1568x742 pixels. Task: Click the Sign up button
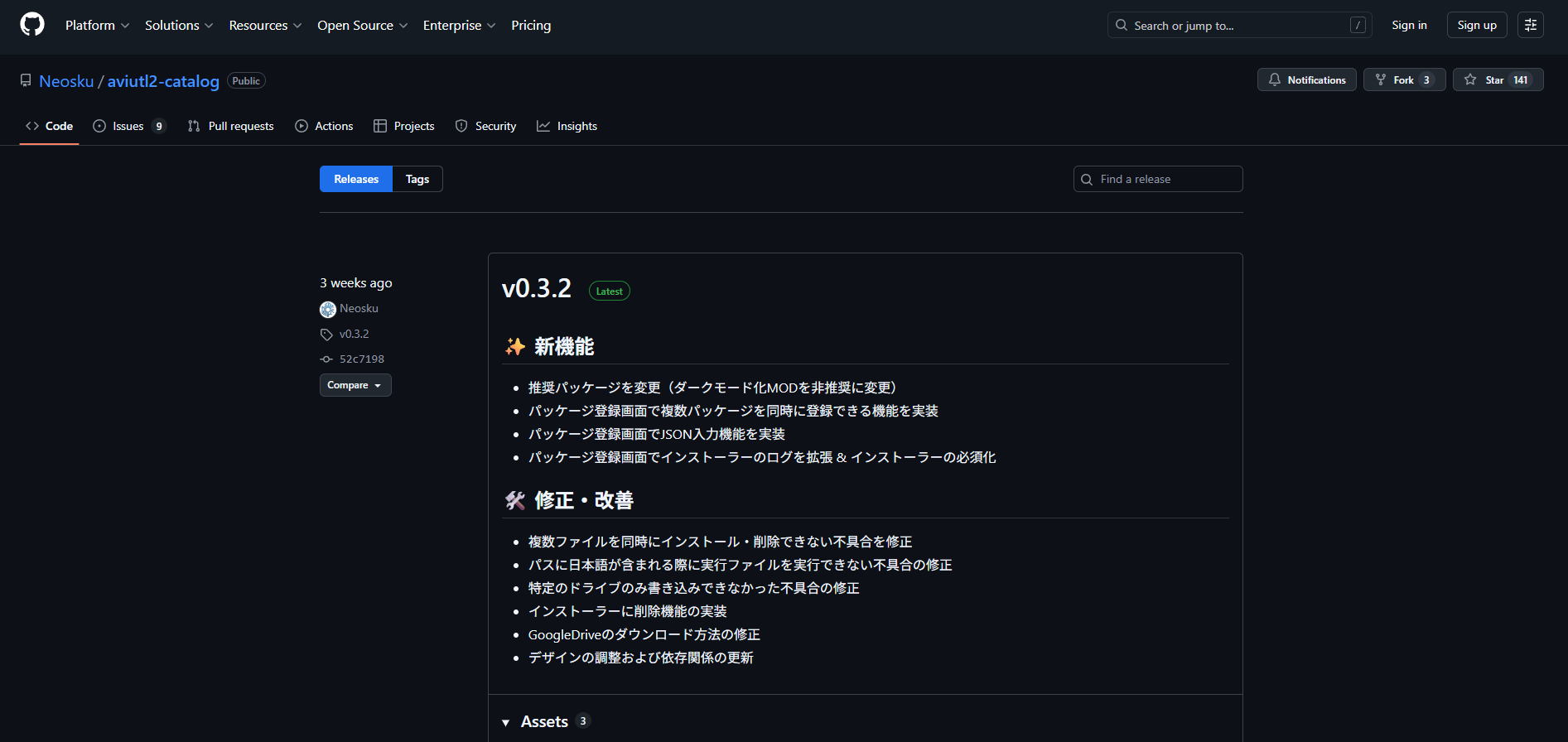1476,25
